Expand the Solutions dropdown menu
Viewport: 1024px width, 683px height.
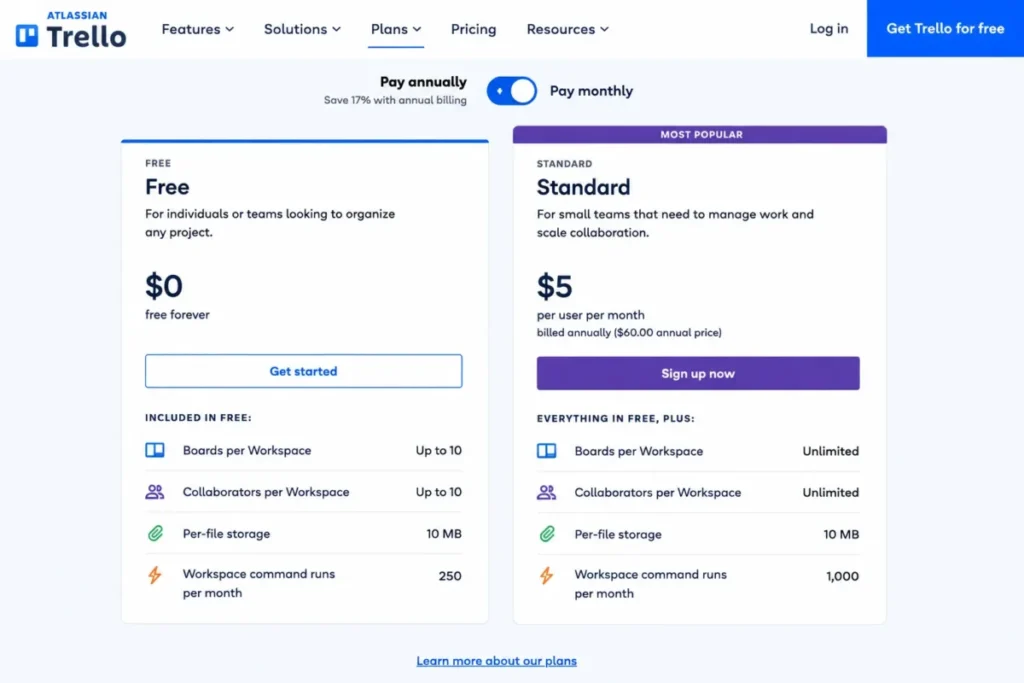click(302, 29)
